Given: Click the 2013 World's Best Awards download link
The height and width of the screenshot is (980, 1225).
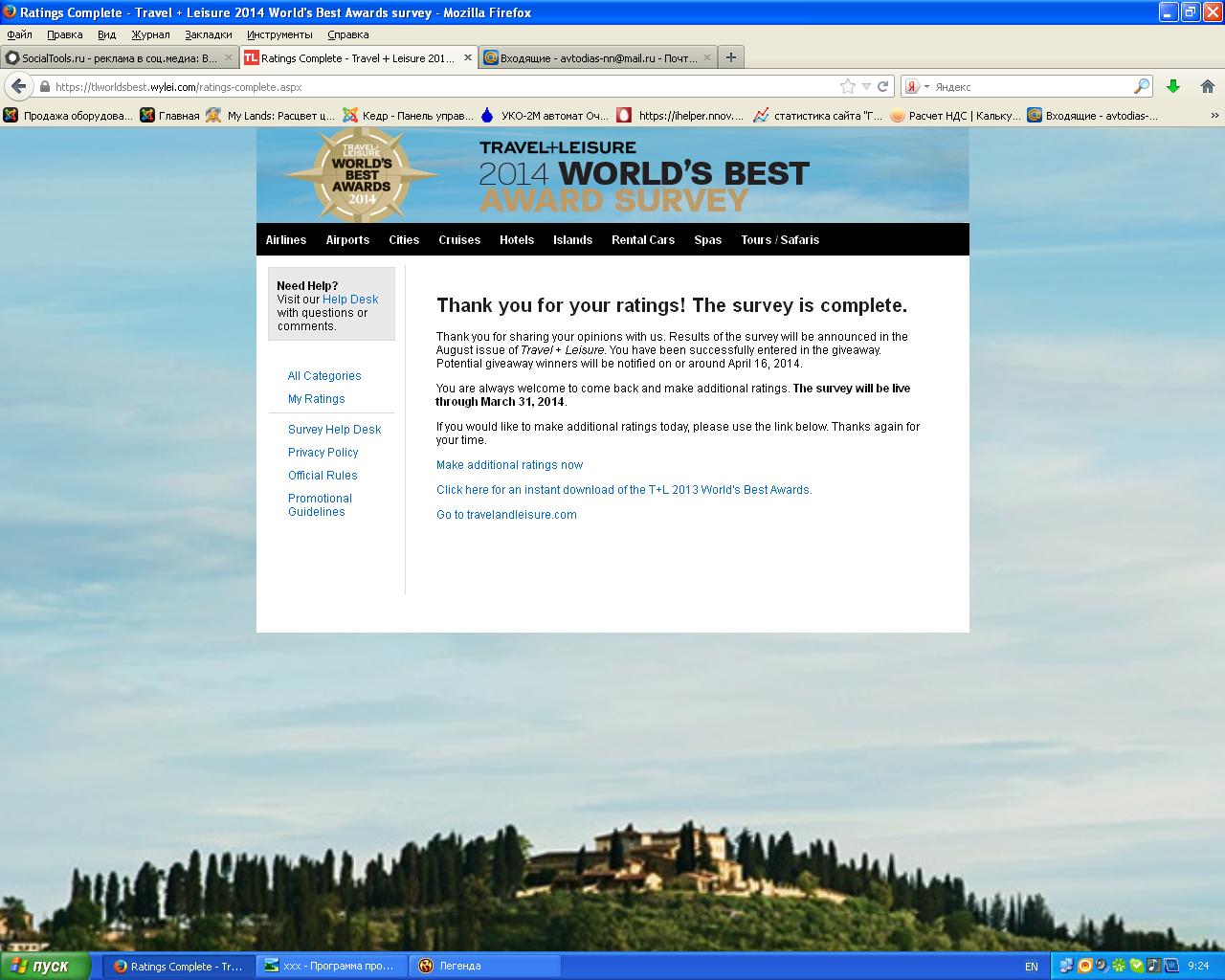Looking at the screenshot, I should tap(624, 490).
